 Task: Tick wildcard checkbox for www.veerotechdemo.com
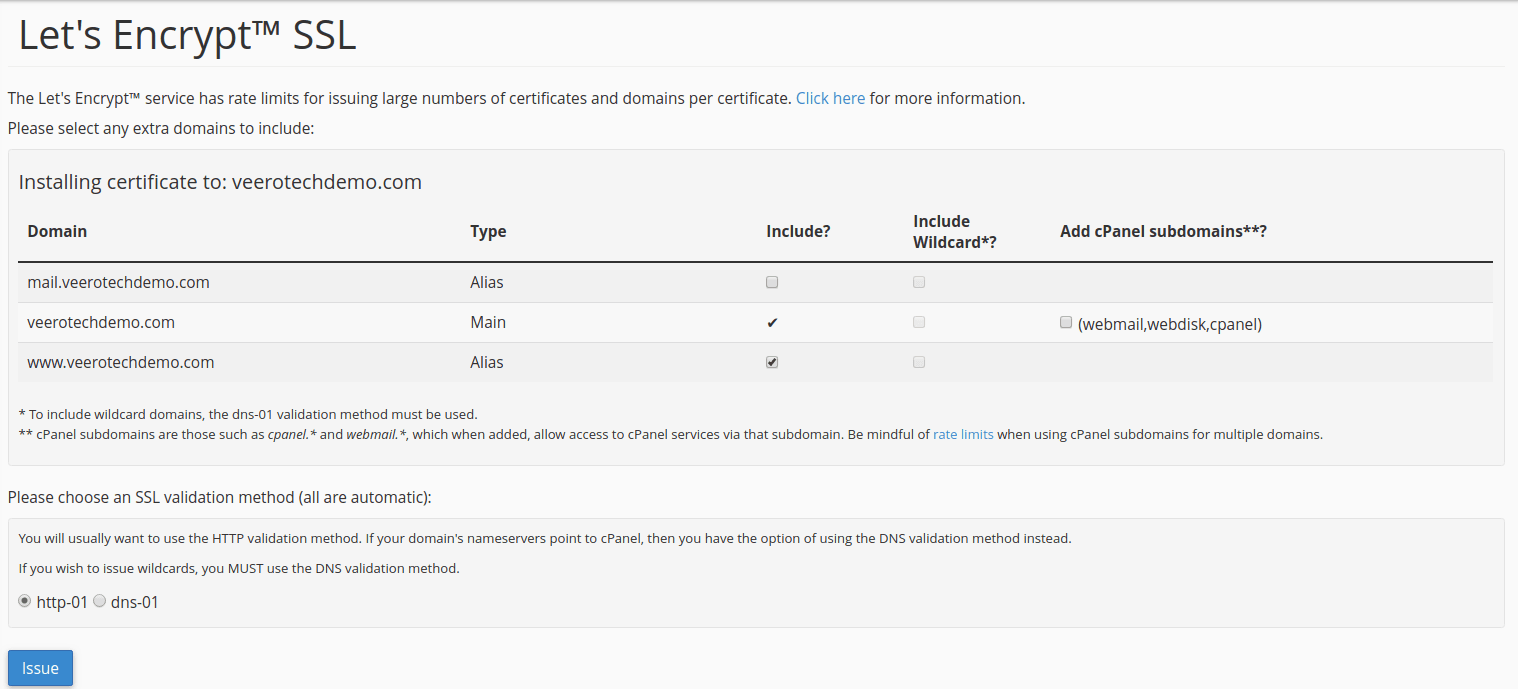(x=919, y=362)
